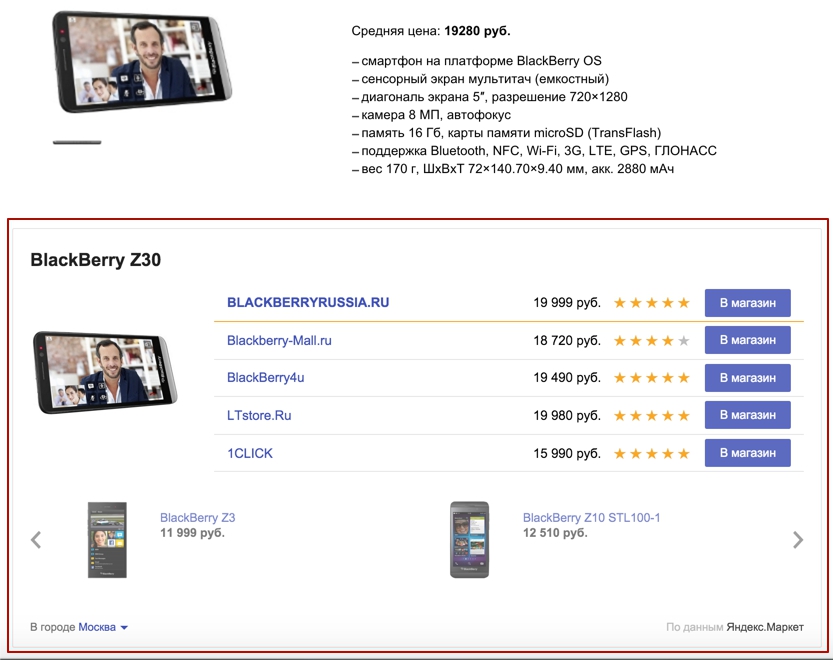Click В магазин button for BlackBerry4u
This screenshot has width=833, height=660.
point(747,378)
